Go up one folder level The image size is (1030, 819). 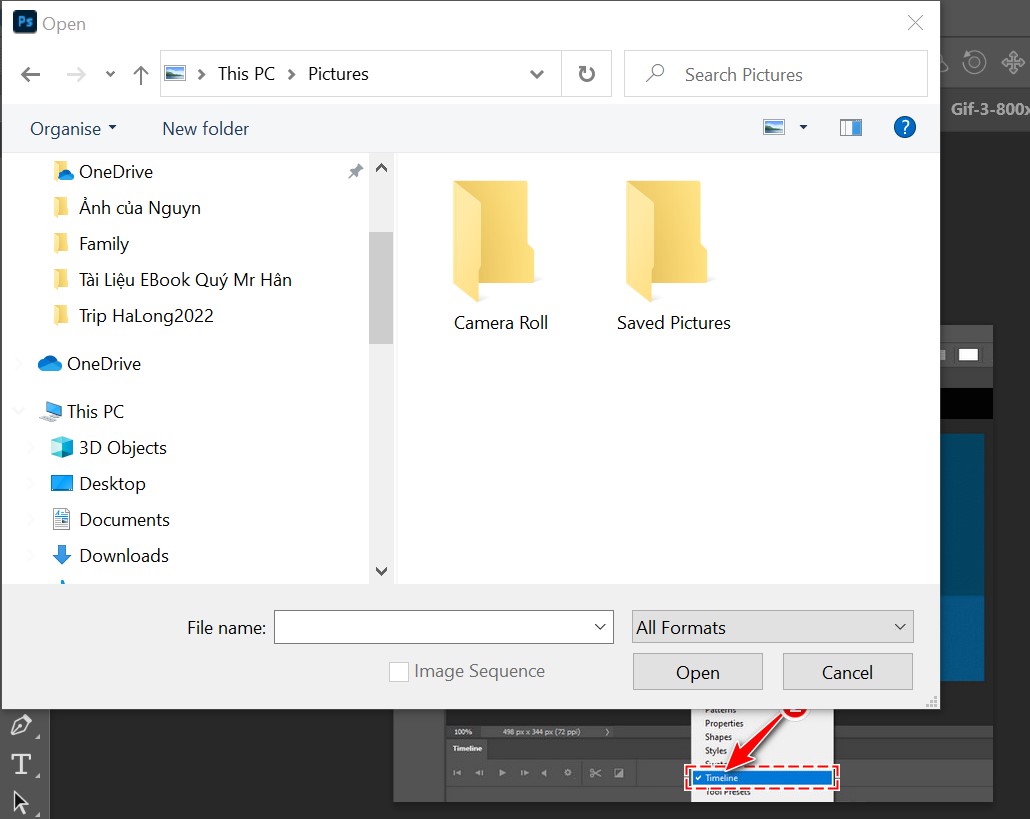pos(141,74)
